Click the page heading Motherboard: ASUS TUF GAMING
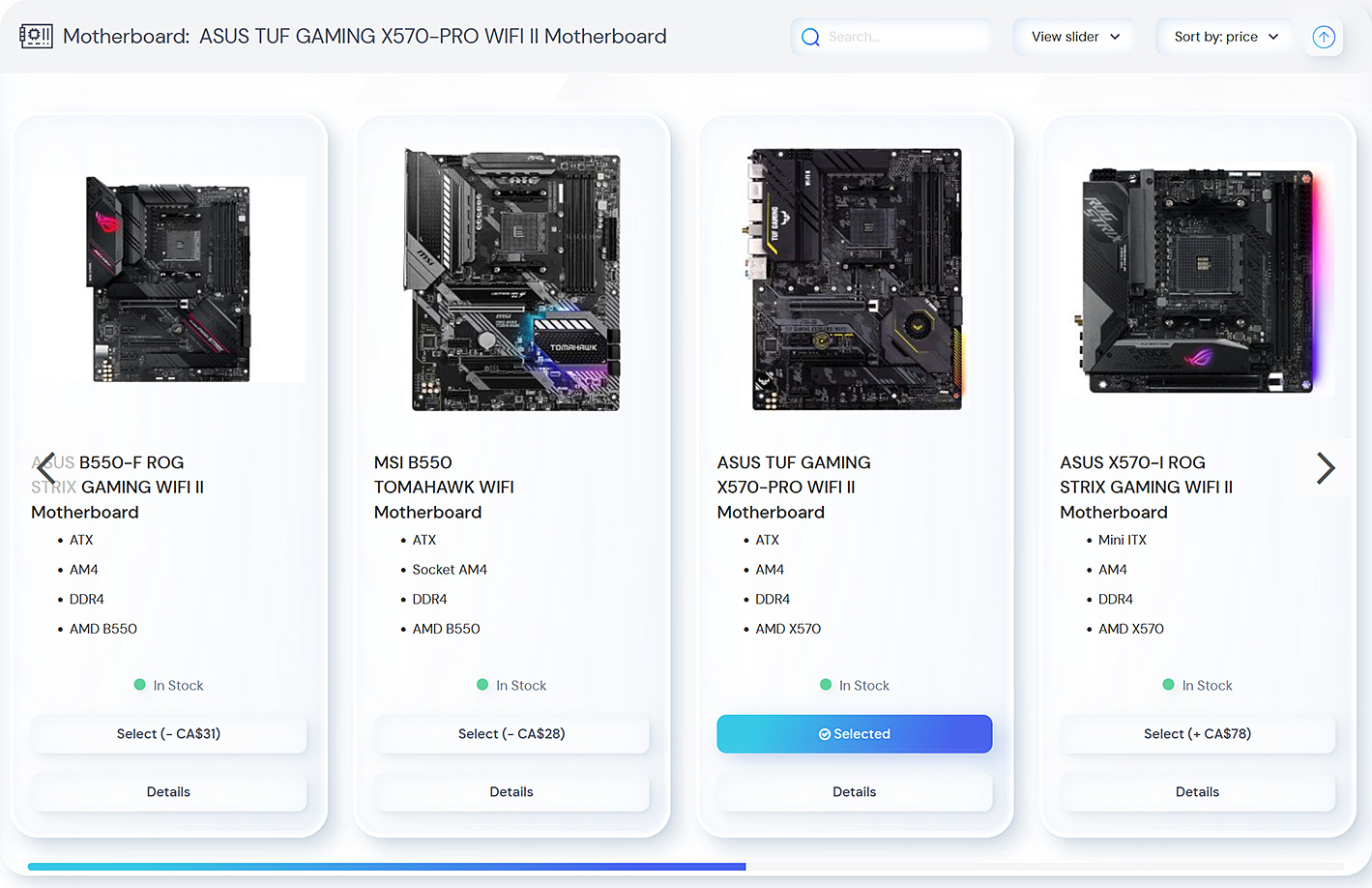This screenshot has width=1372, height=888. tap(365, 37)
